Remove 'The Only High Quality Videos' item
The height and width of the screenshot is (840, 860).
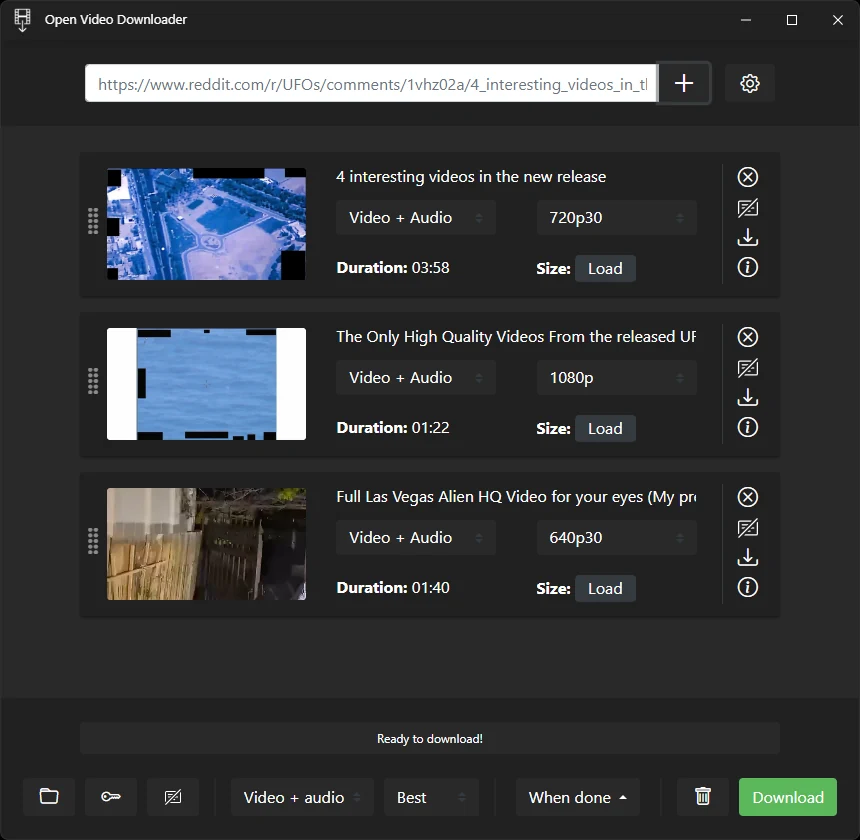[748, 337]
